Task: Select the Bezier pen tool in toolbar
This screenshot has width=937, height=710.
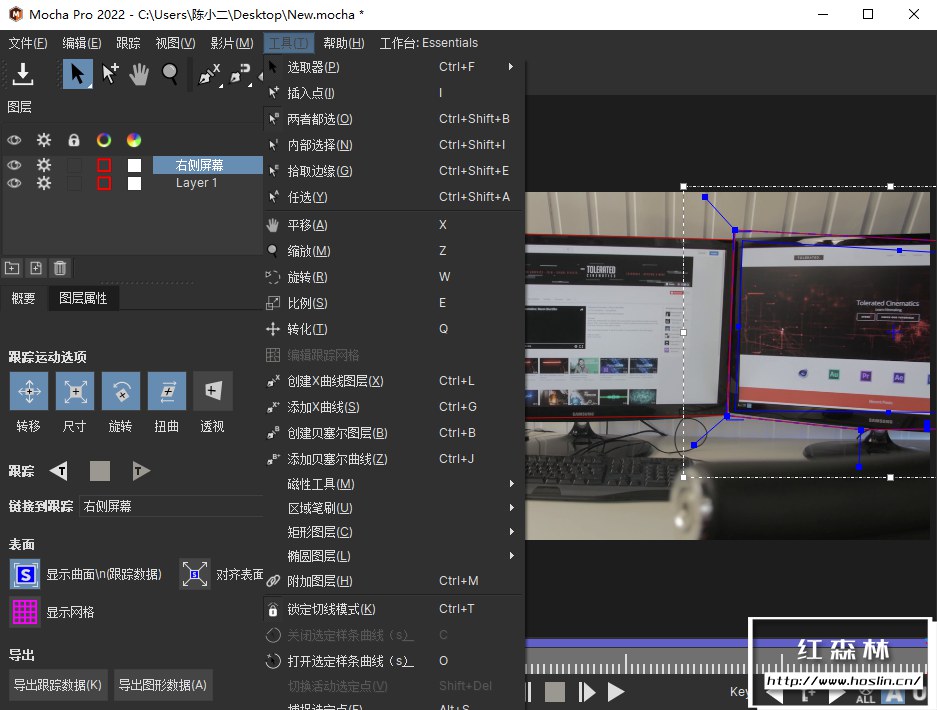Action: (240, 75)
